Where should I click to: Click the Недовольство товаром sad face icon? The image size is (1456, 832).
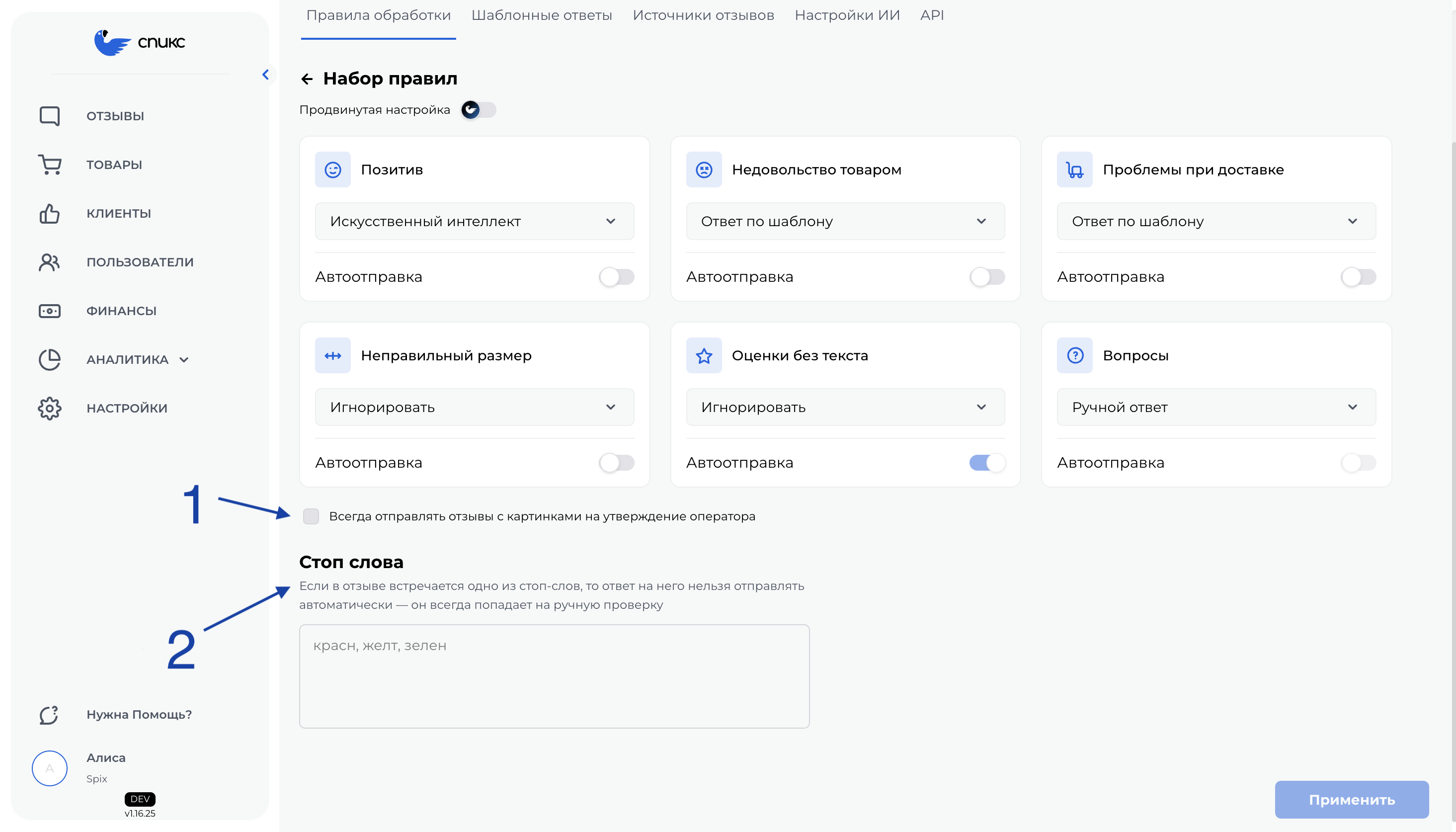click(704, 169)
